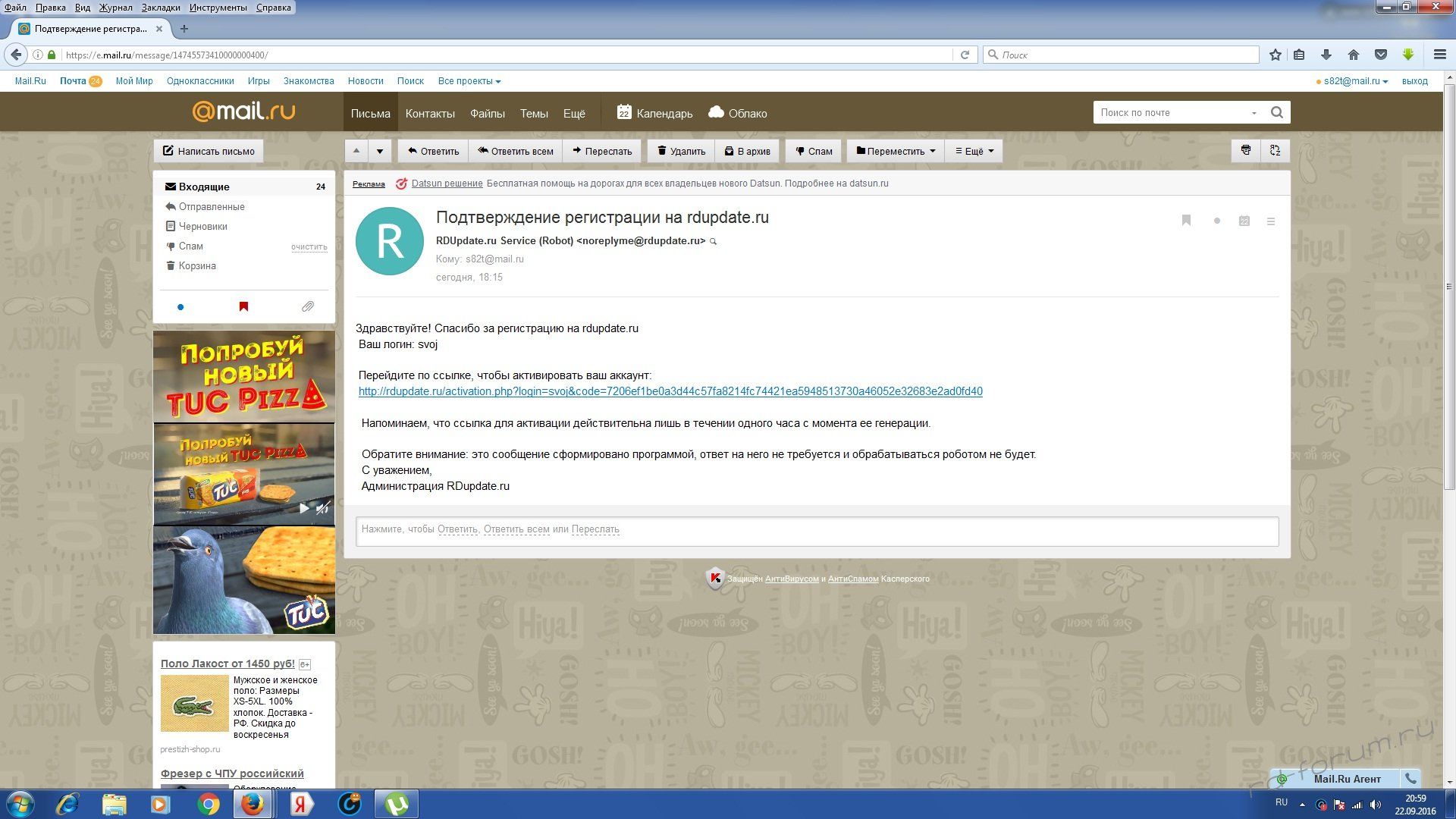
Task: Go to previous message with up arrow
Action: (x=356, y=151)
